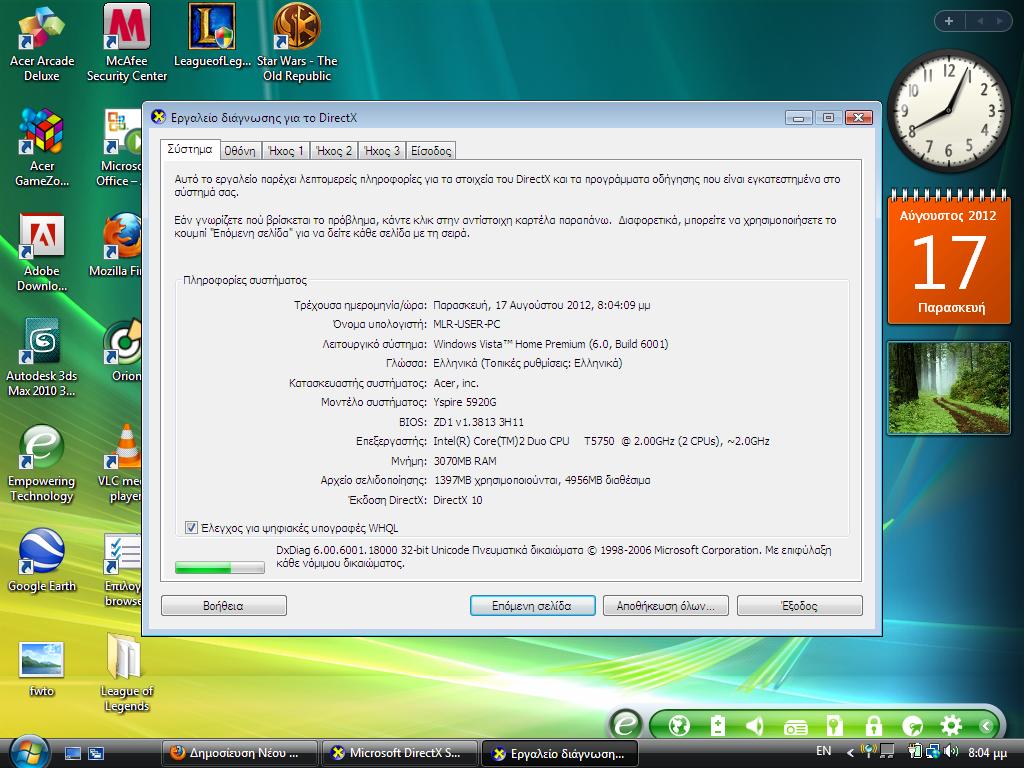Click Επόμενη σελίδα button

(532, 605)
